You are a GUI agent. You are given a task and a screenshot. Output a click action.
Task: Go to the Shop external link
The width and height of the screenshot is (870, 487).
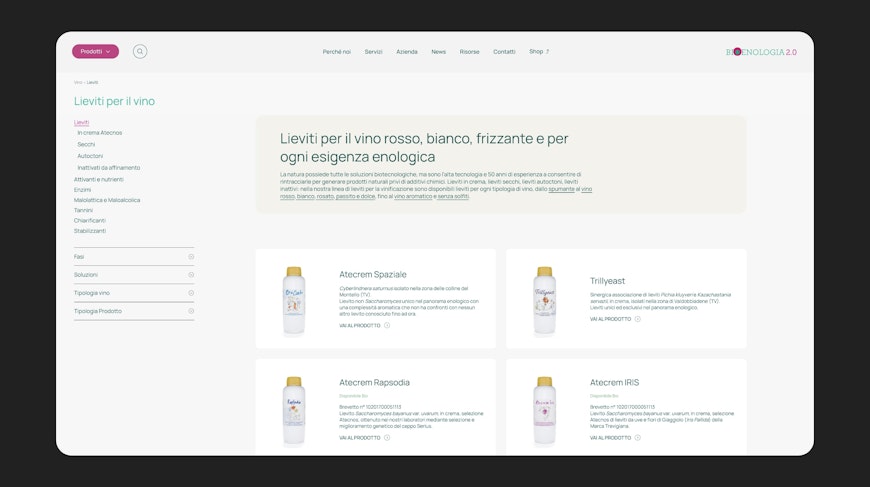(x=539, y=52)
